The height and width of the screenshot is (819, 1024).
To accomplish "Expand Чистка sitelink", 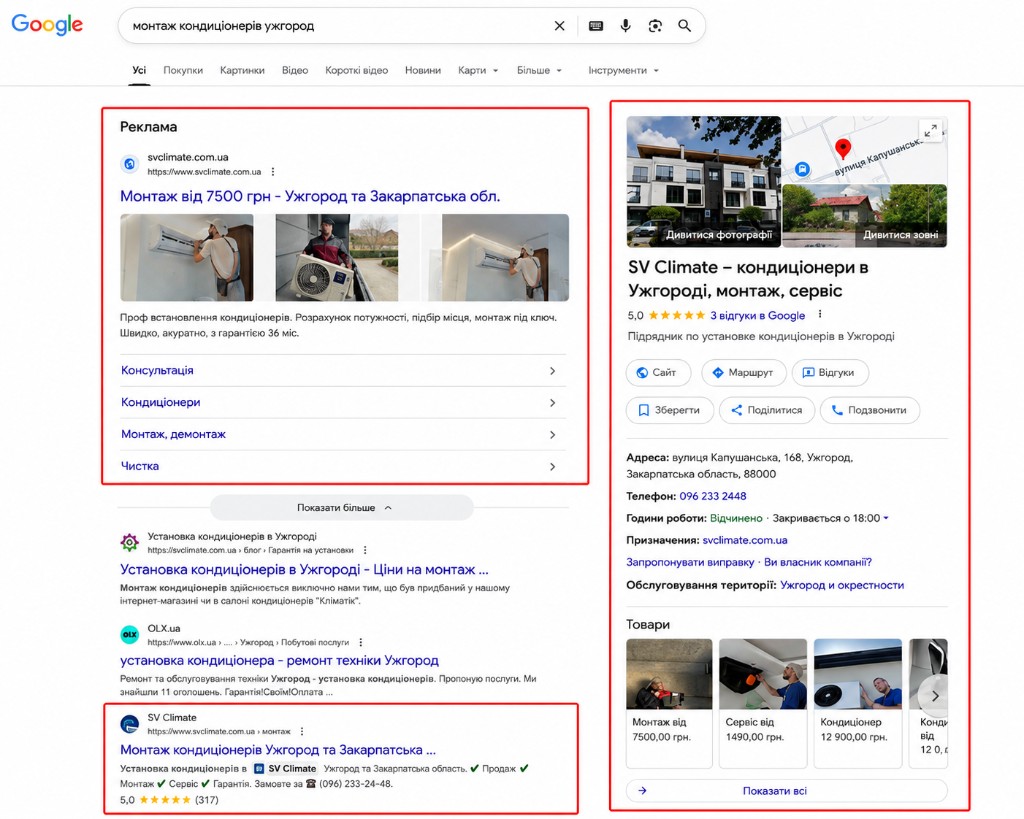I will (x=343, y=466).
